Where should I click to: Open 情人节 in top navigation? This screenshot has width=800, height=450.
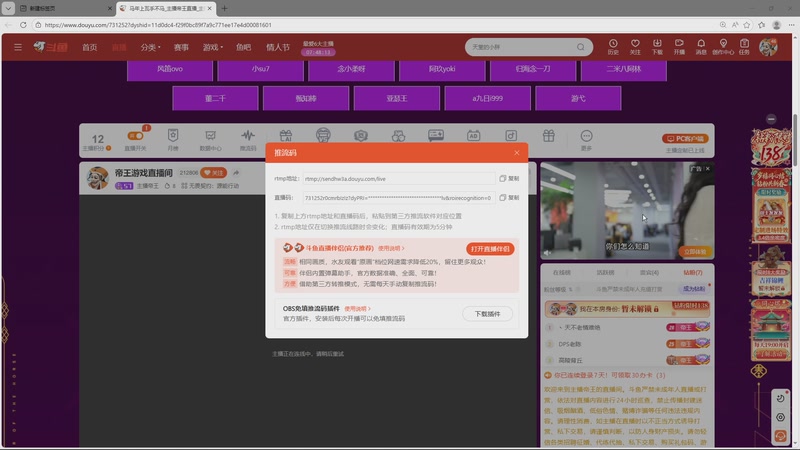(278, 47)
